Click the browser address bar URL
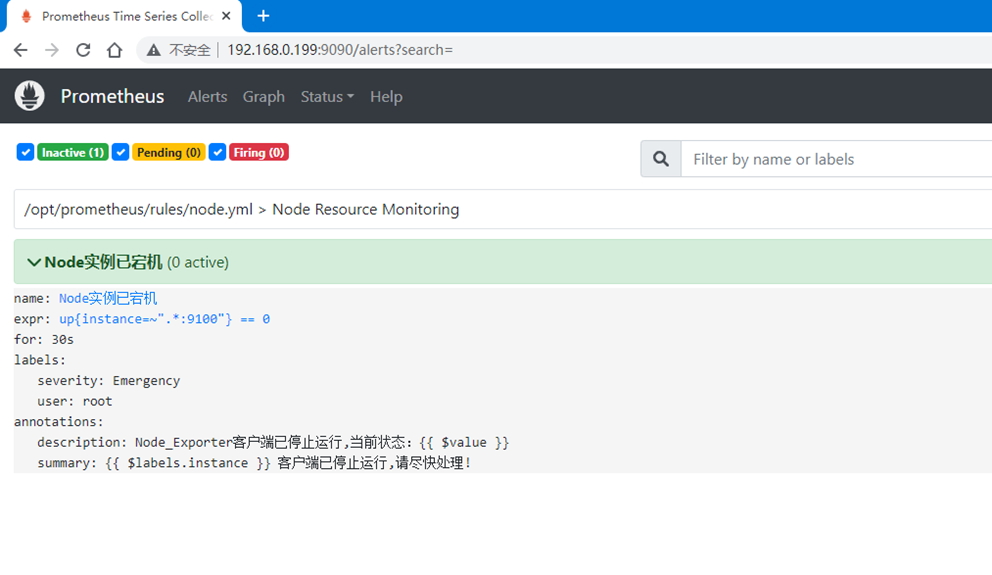The image size is (992, 575). (340, 50)
